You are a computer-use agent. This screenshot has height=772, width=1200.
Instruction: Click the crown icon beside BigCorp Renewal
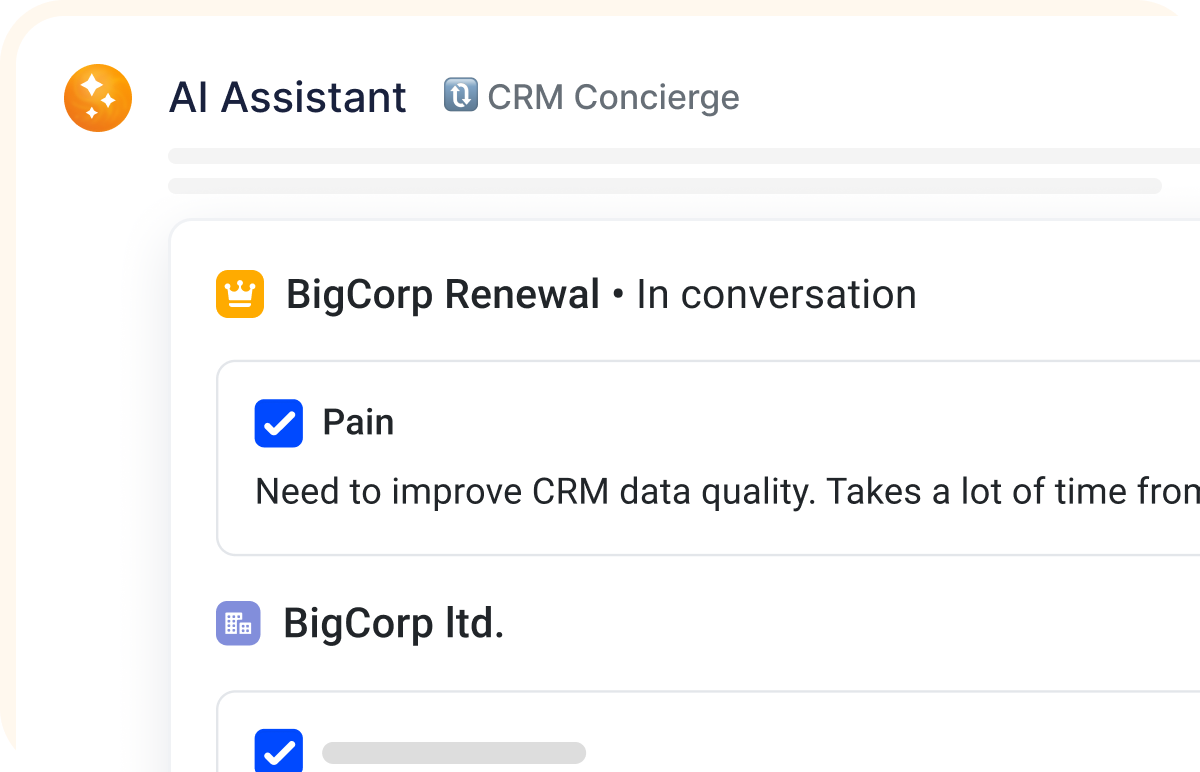239,293
